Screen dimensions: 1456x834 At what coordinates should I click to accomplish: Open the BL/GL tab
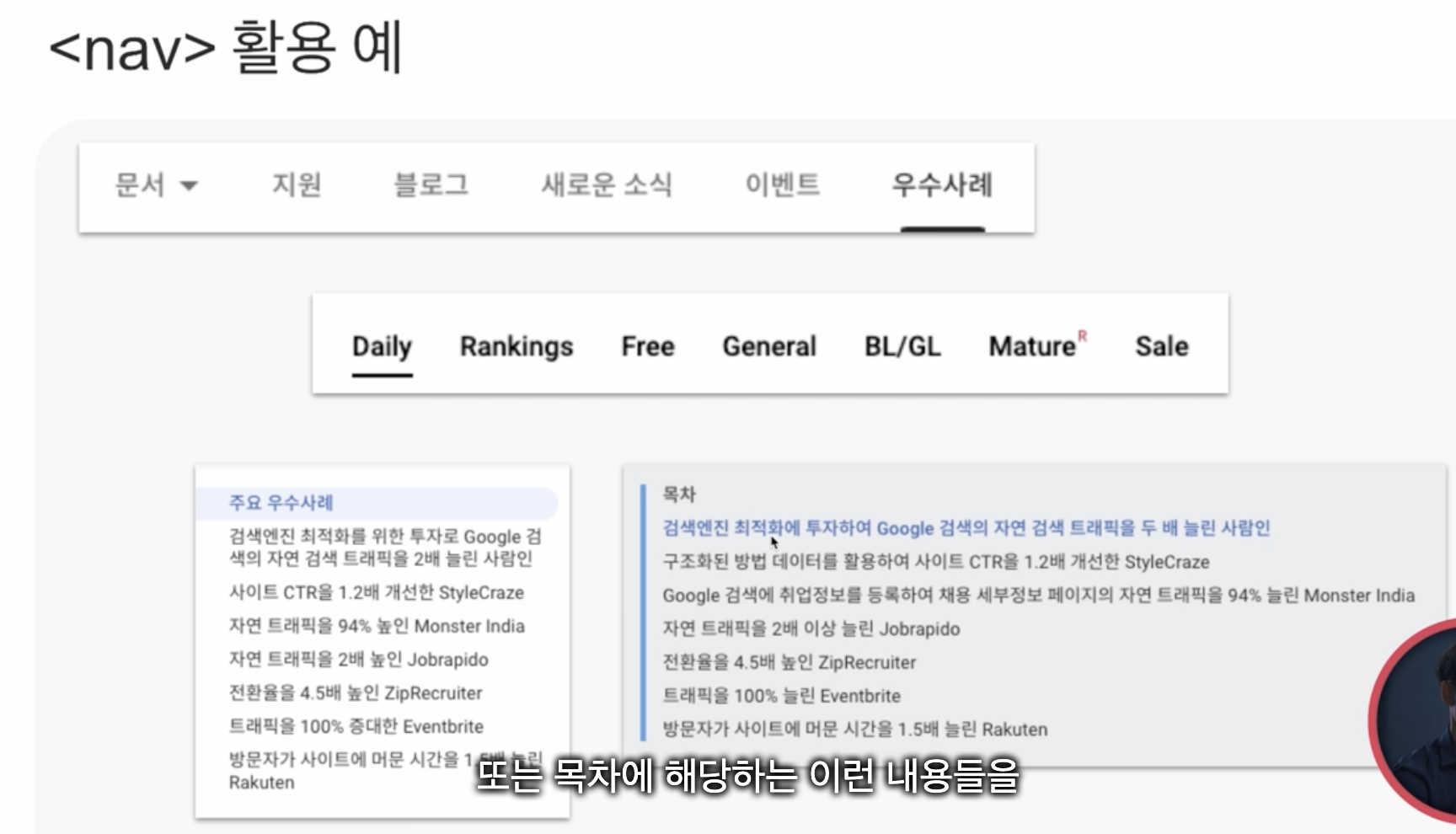(x=902, y=346)
